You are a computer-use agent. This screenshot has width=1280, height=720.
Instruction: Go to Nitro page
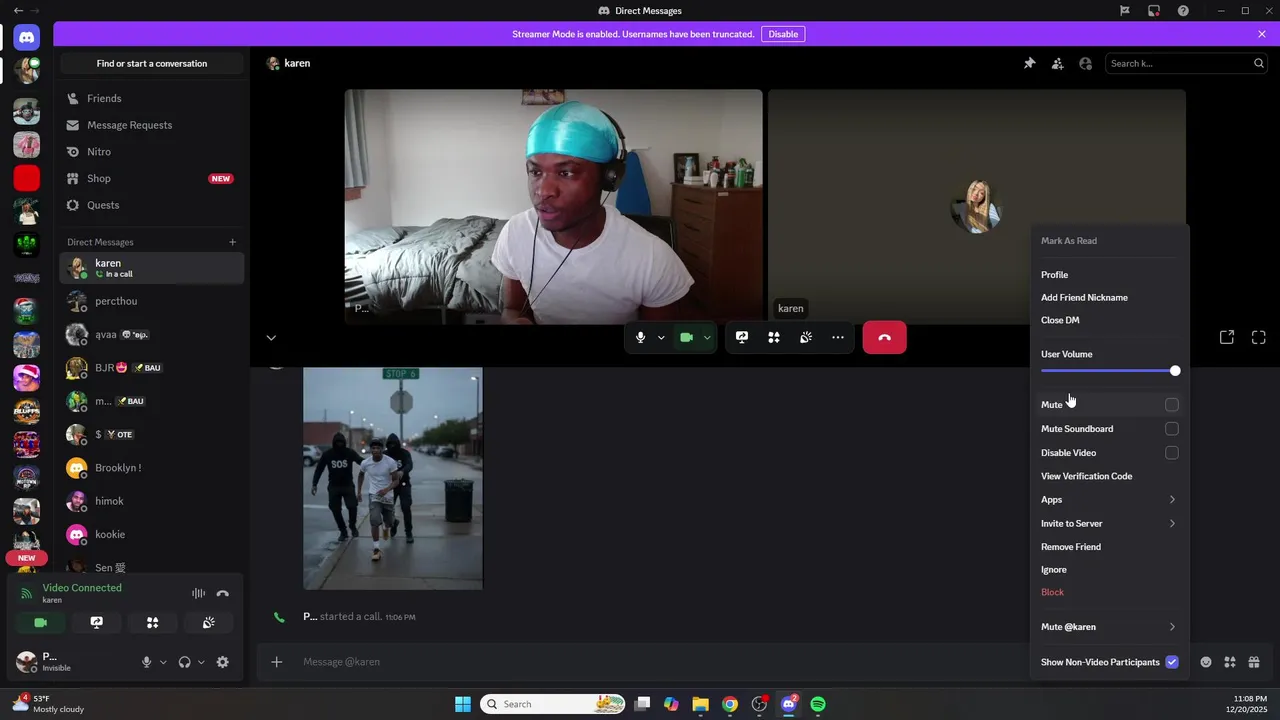coord(151,152)
